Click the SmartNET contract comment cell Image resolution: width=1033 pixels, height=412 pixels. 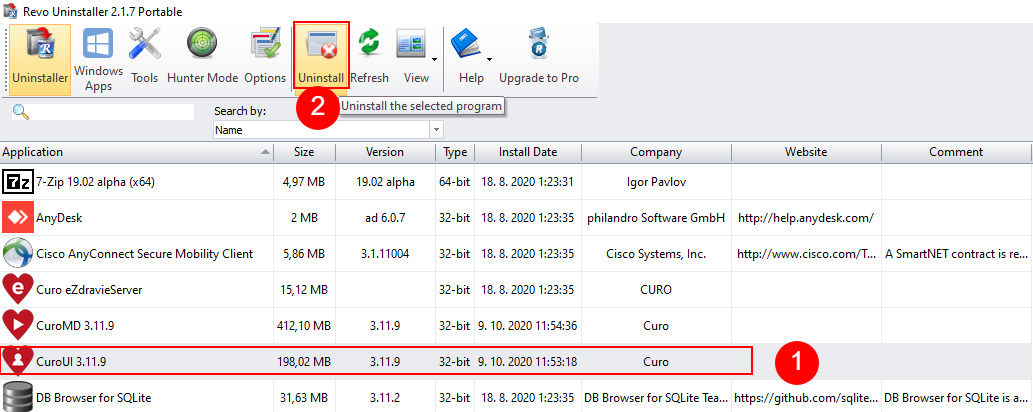(957, 254)
